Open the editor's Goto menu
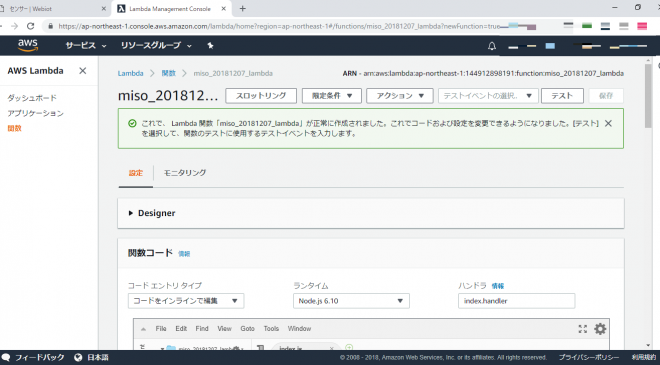The height and width of the screenshot is (365, 660). click(x=248, y=328)
